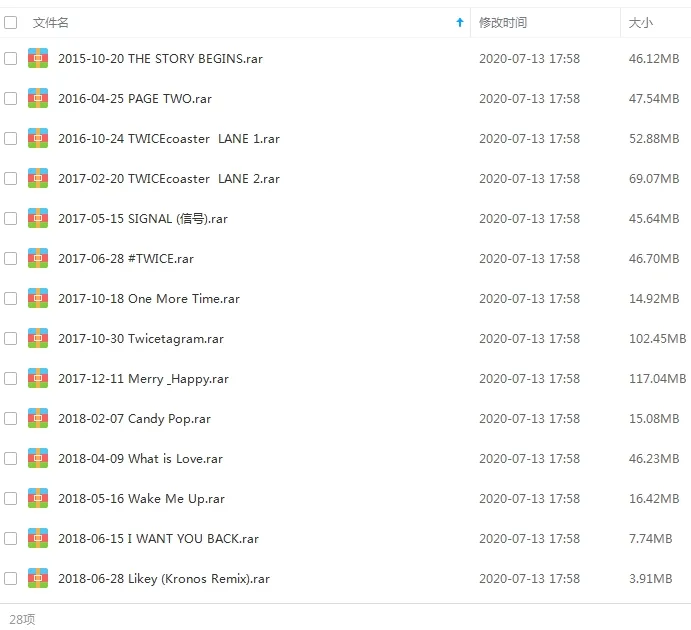Open file 2018-06-28 Likey (Kronos Remix).rar
691x630 pixels.
tap(164, 578)
